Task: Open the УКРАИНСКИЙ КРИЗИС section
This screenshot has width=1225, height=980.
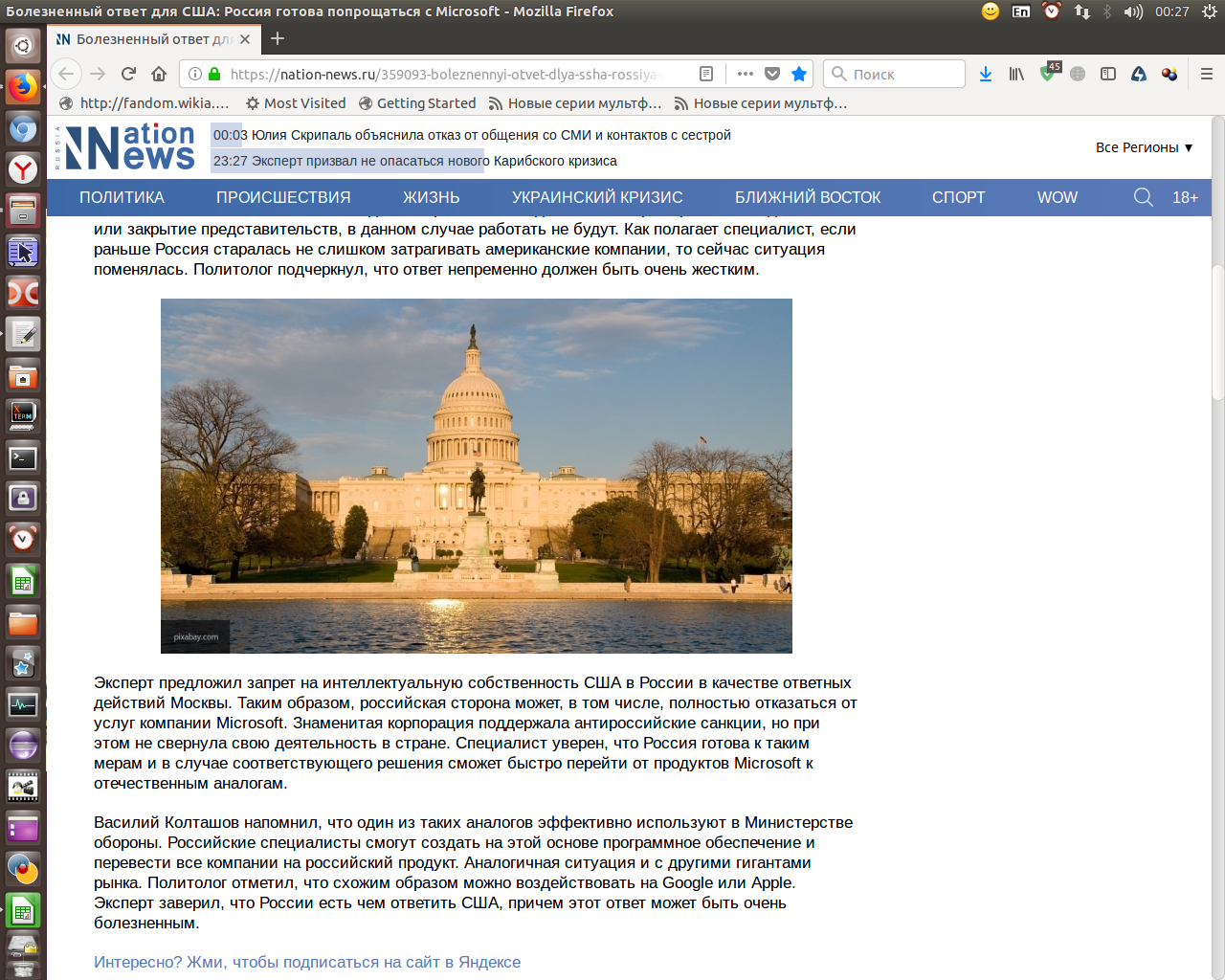Action: coord(597,197)
